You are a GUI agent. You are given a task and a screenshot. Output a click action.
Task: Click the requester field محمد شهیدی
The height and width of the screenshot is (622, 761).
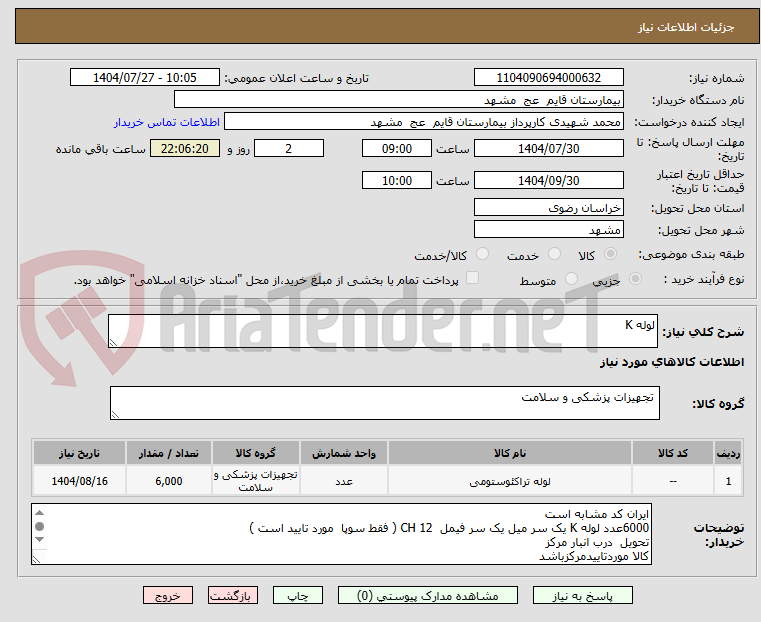[x=424, y=122]
